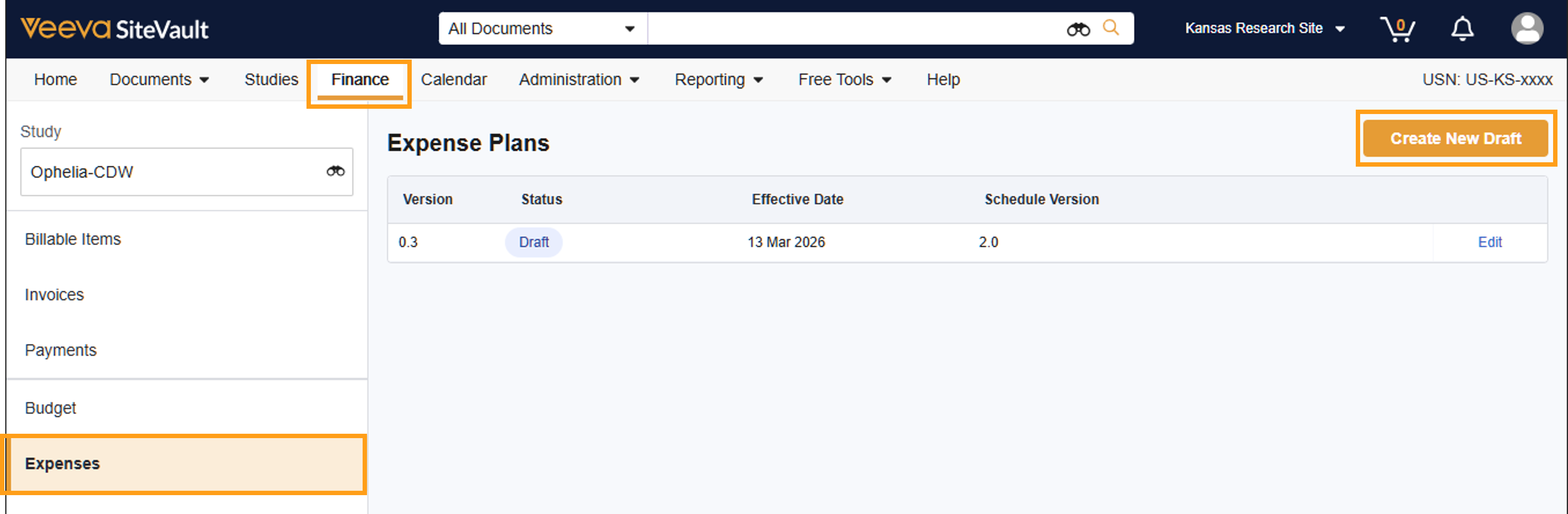Screen dimensions: 1568x514
Task: Click binoculars icon in search bar
Action: click(1077, 29)
